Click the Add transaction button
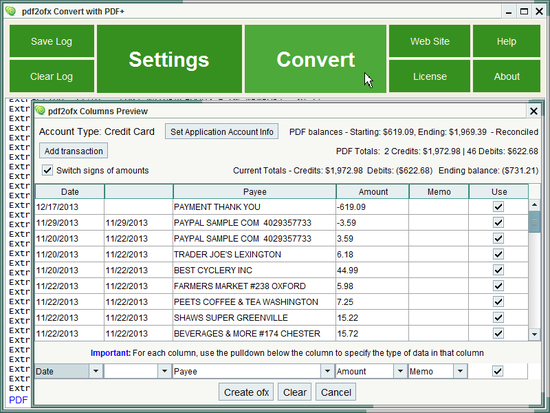 tap(73, 151)
